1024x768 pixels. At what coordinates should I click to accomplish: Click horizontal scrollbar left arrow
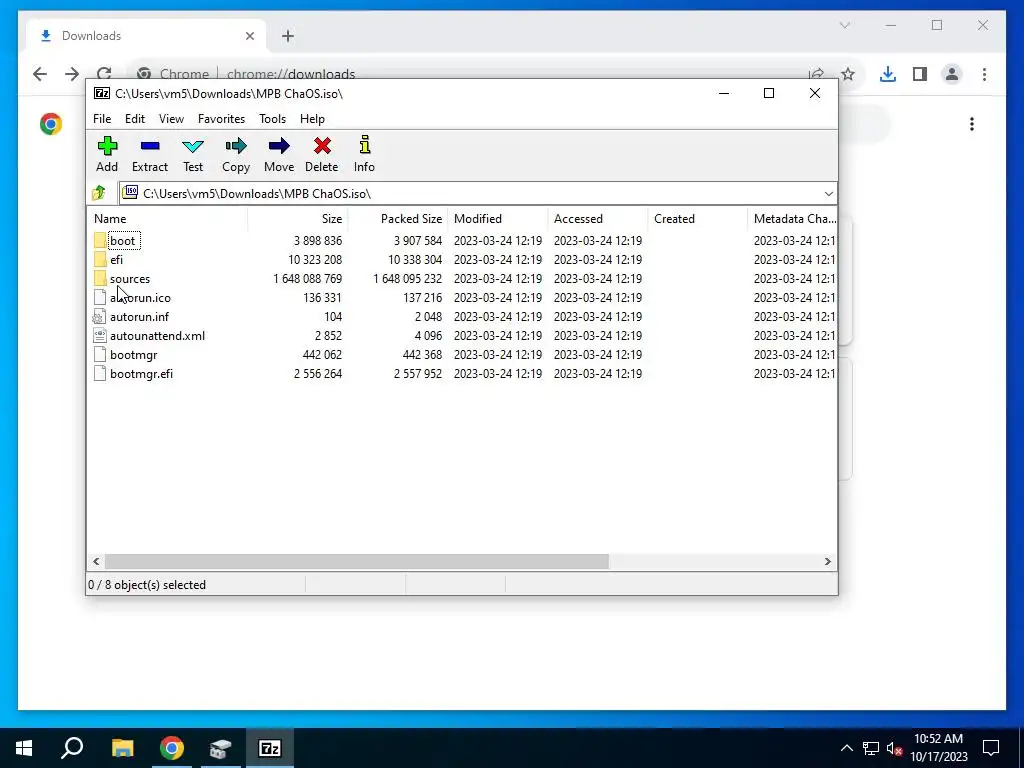click(96, 561)
